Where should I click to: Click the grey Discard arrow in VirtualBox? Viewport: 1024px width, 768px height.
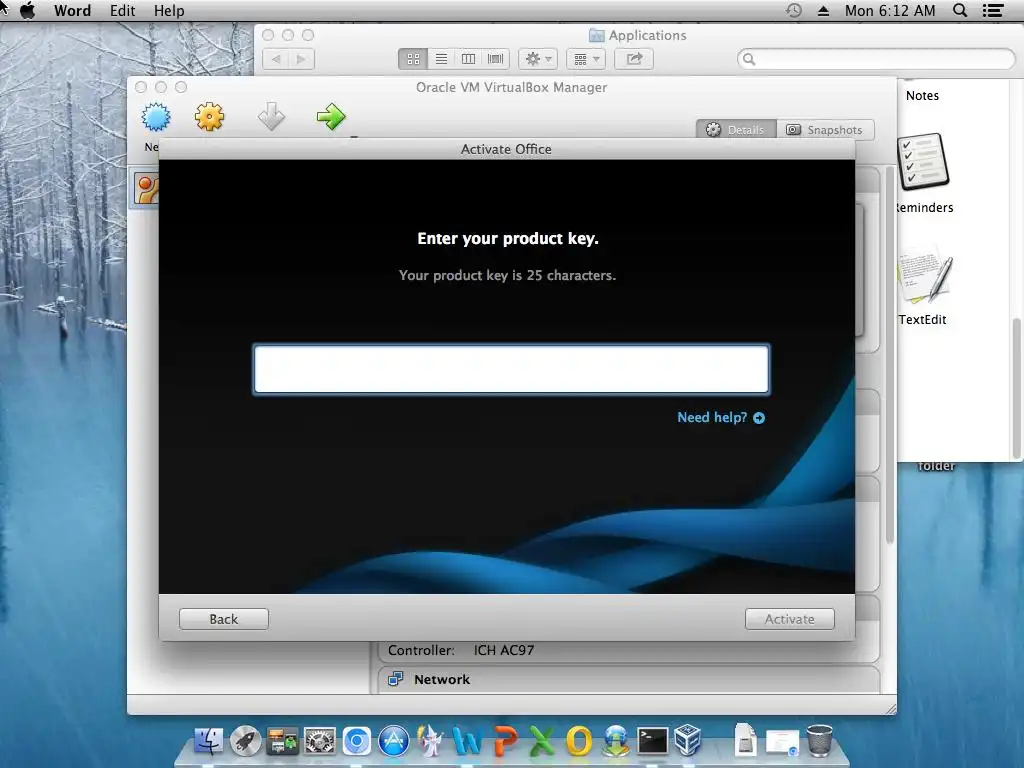coord(271,117)
